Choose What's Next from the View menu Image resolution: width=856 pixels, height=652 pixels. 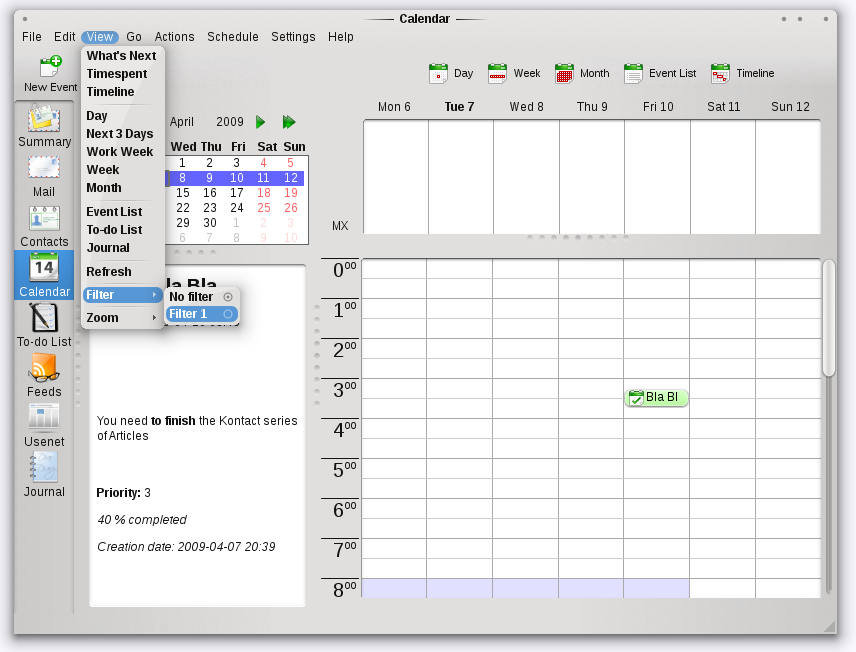point(121,56)
